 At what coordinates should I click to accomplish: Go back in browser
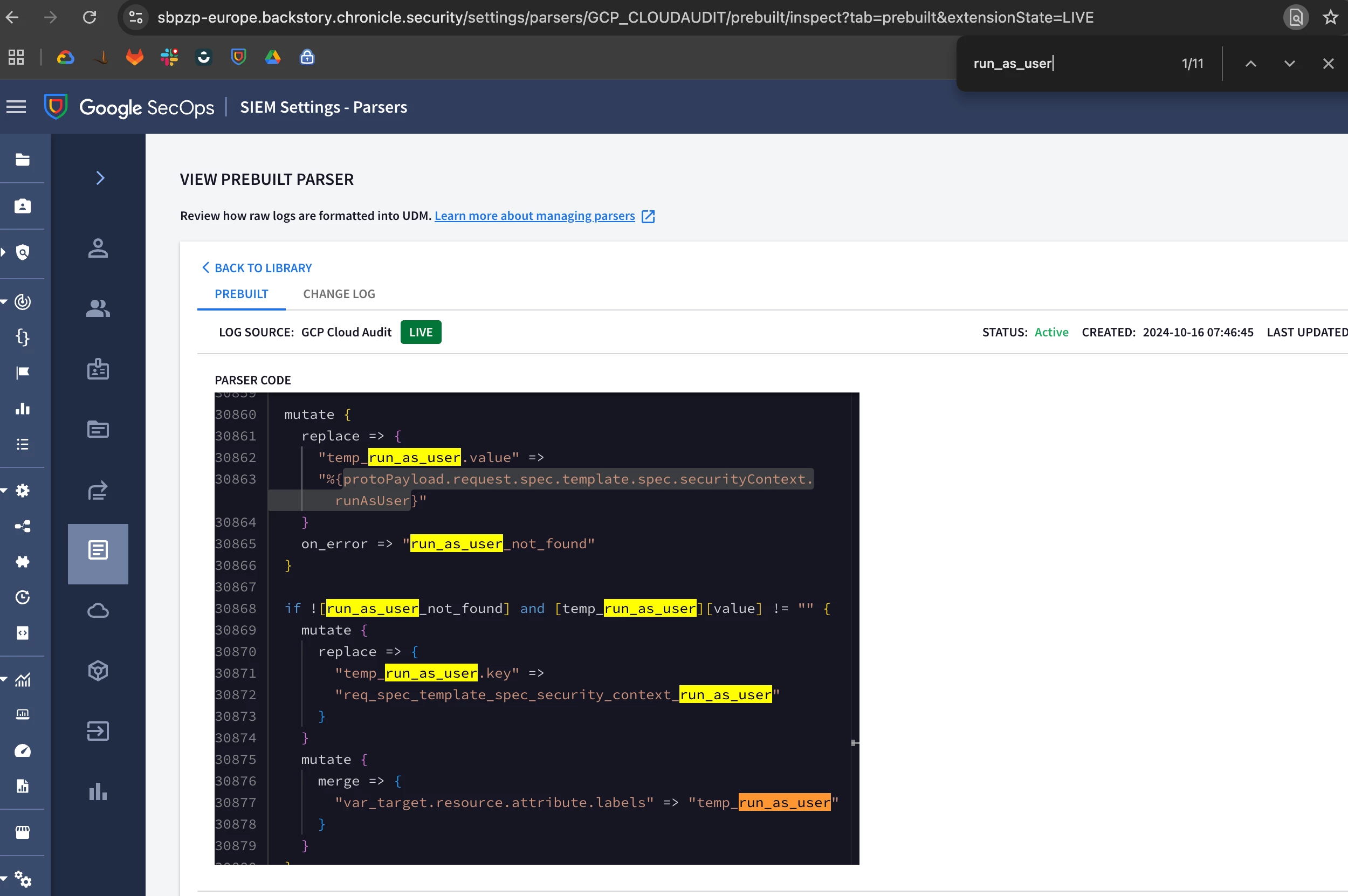pyautogui.click(x=12, y=18)
